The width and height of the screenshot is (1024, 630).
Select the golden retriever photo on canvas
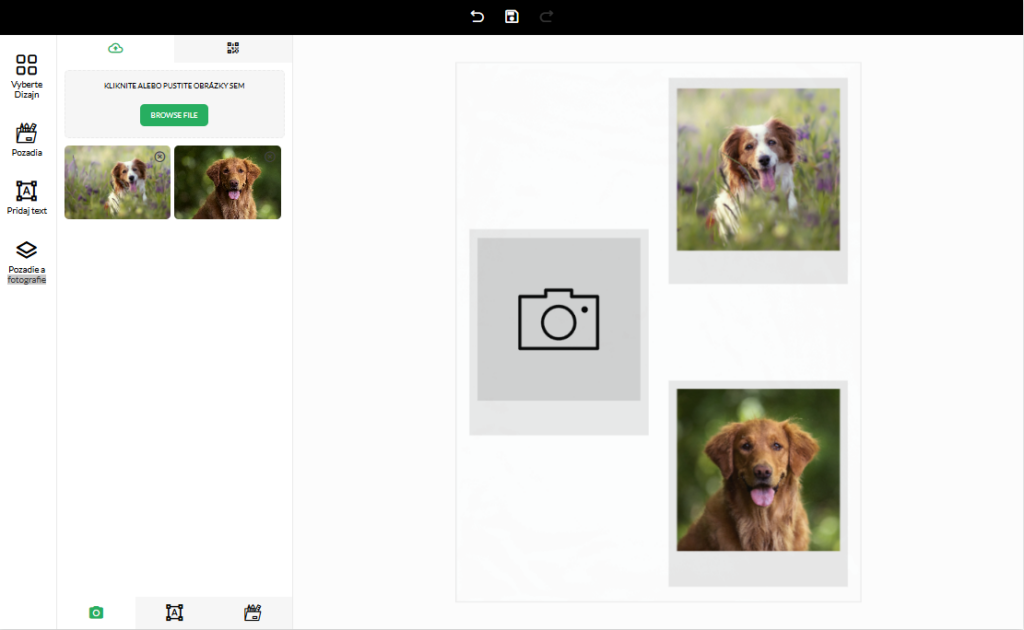click(x=758, y=470)
